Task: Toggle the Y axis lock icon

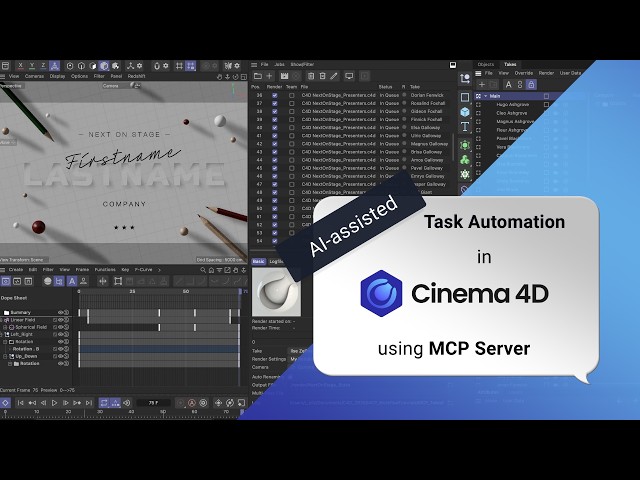Action: pyautogui.click(x=32, y=66)
